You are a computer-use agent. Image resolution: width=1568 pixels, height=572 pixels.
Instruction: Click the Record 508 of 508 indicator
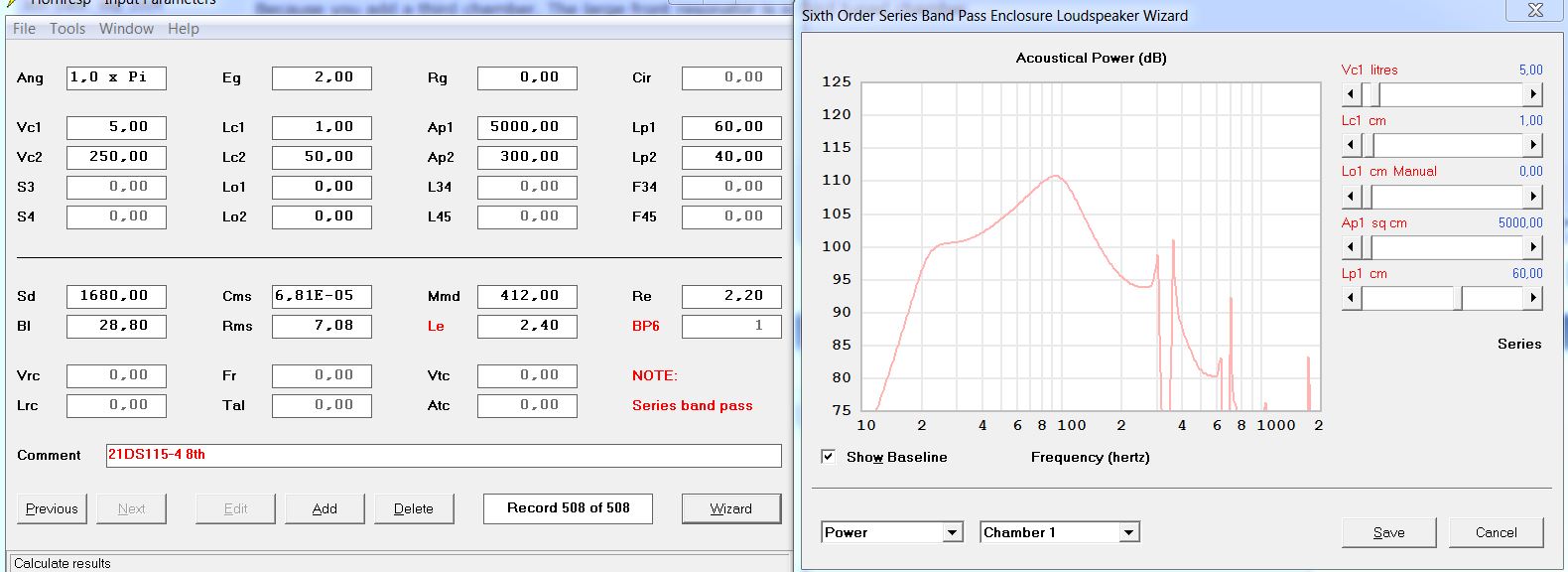click(569, 508)
